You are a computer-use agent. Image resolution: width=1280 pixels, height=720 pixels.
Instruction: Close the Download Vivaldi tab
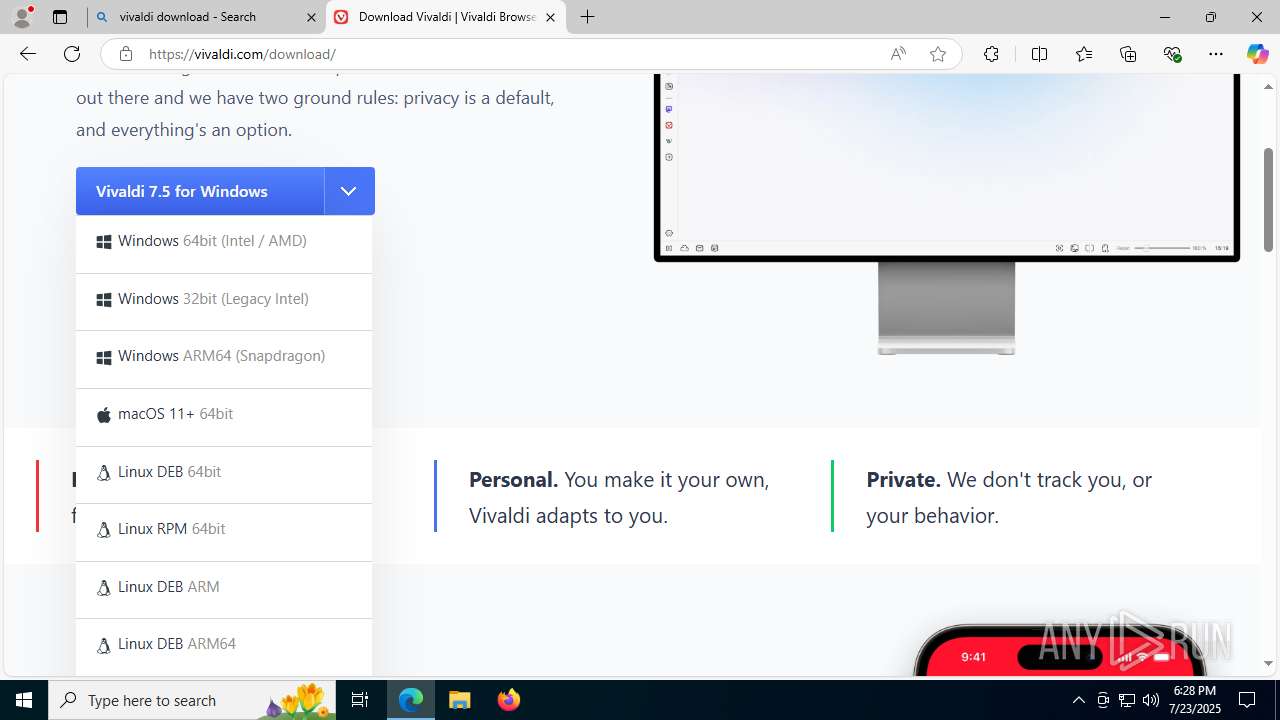coord(550,17)
